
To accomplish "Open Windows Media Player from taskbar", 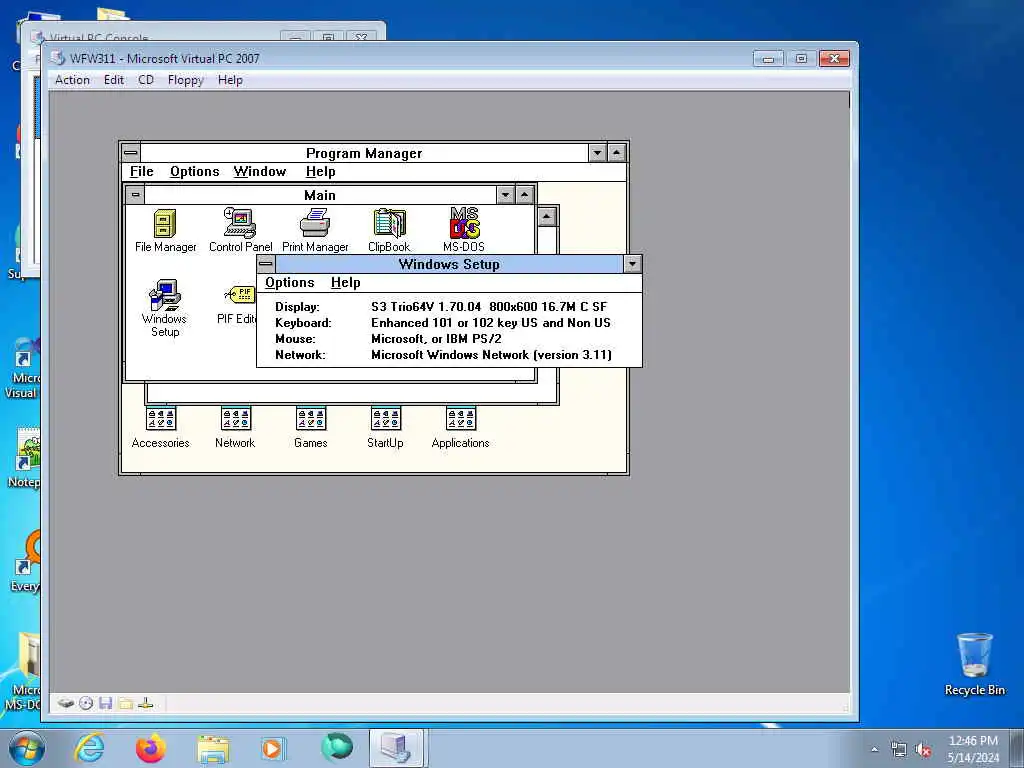I will click(273, 748).
